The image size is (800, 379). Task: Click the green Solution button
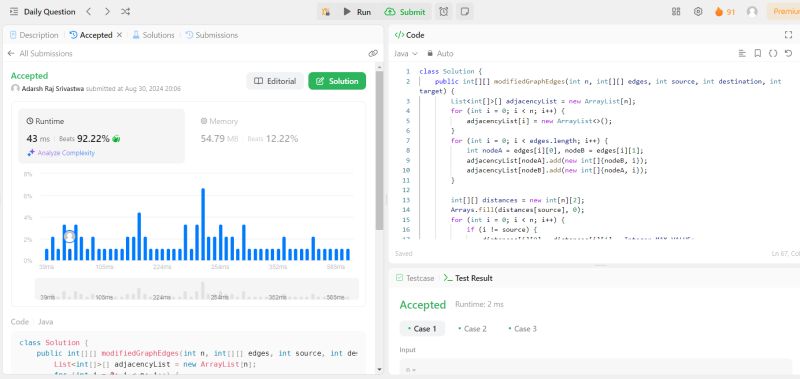click(337, 81)
